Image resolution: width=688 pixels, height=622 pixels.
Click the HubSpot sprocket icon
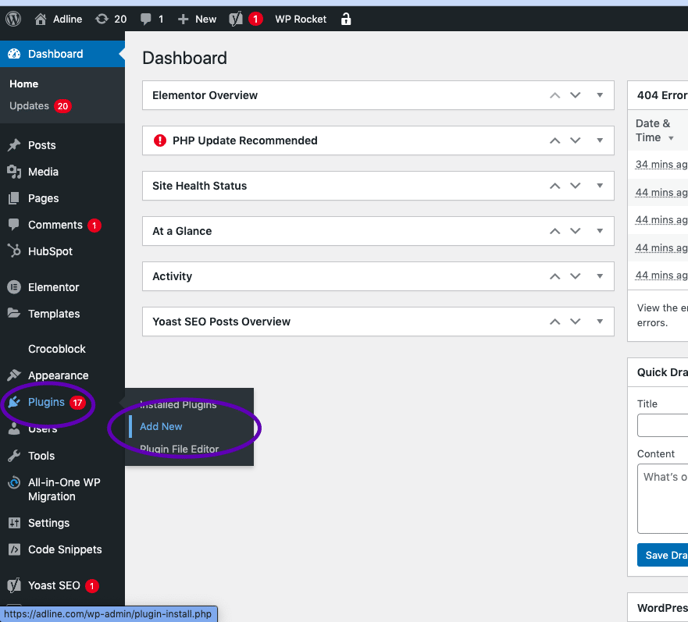14,251
